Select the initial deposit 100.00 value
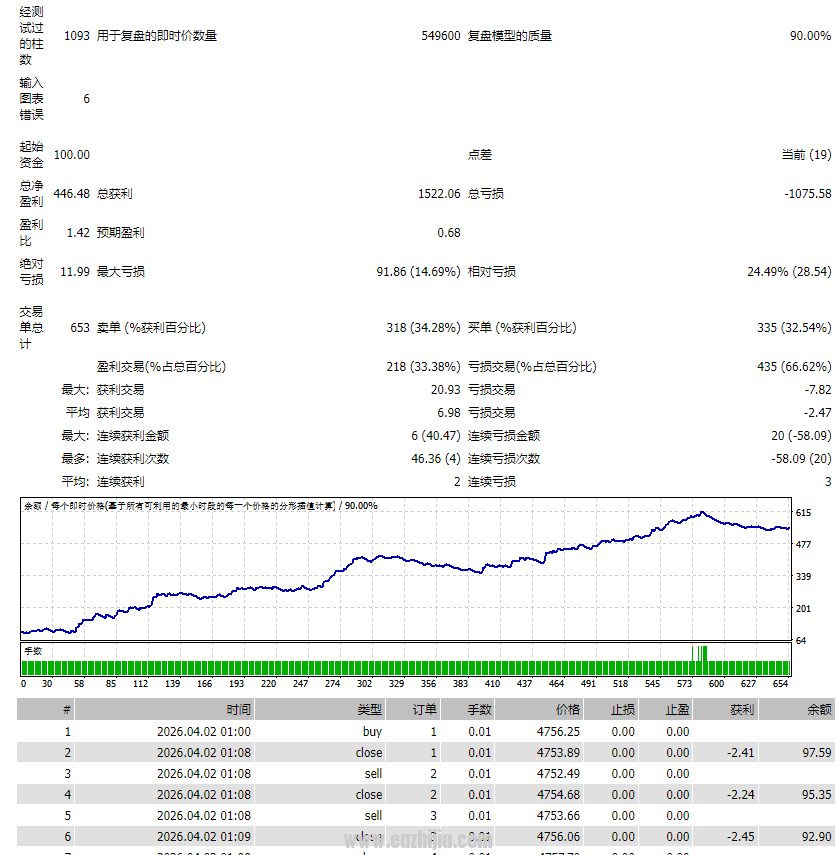The image size is (836, 855). click(x=71, y=155)
